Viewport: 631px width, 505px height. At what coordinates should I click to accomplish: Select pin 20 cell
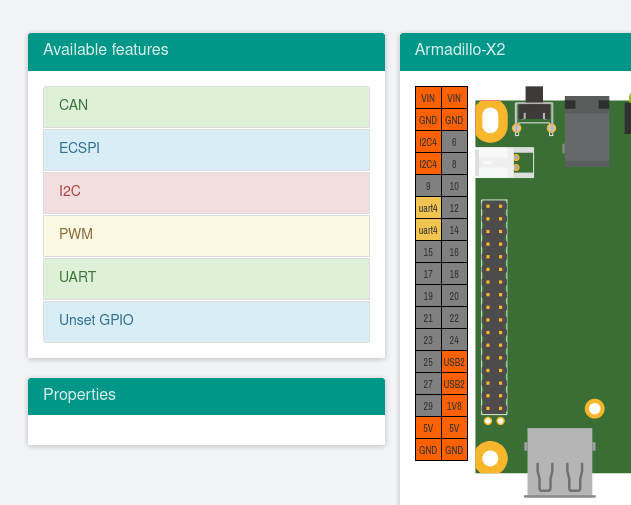pyautogui.click(x=454, y=296)
